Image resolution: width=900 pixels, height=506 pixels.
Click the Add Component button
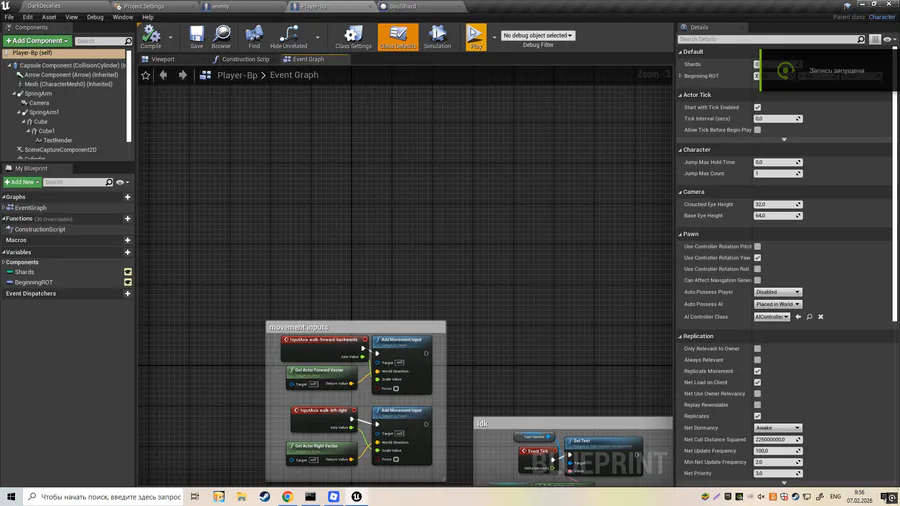37,41
